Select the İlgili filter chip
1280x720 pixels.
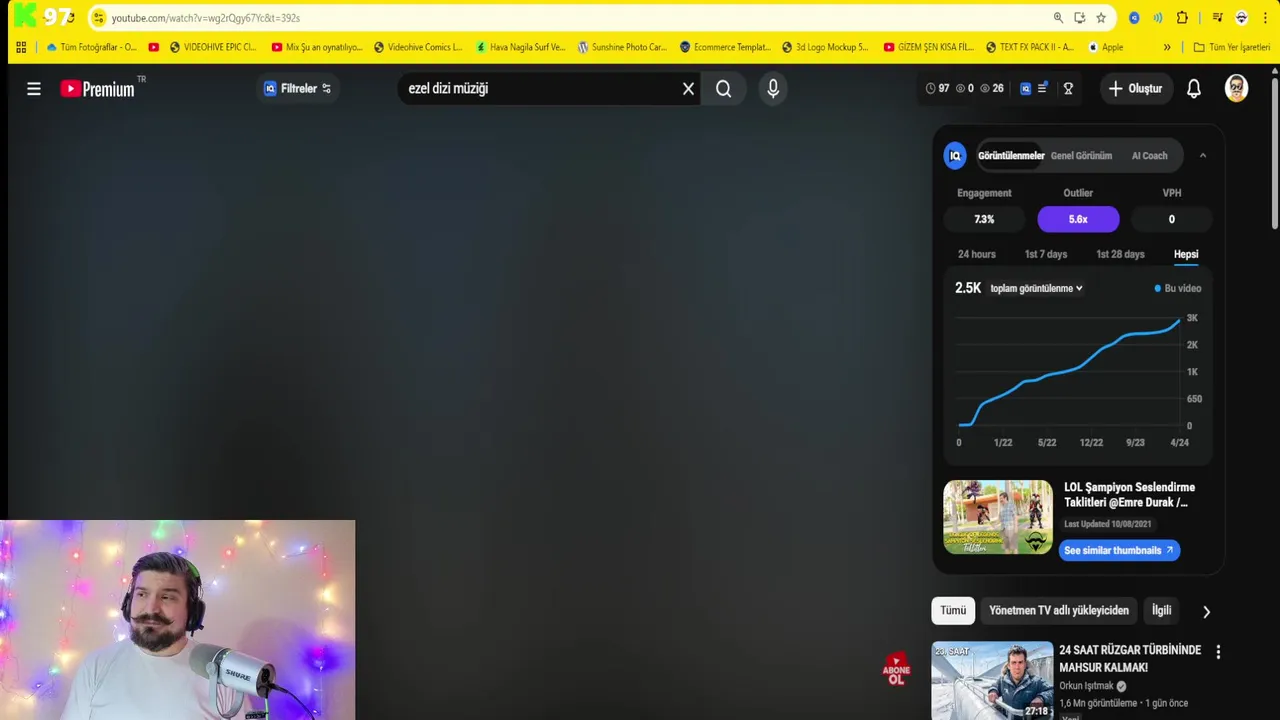(x=1161, y=610)
